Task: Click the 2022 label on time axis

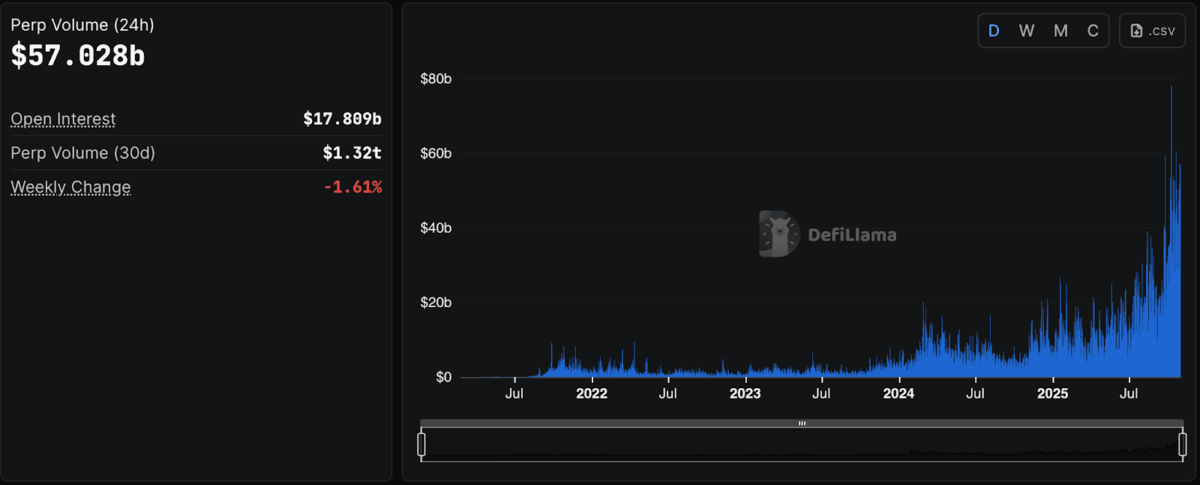Action: click(592, 394)
